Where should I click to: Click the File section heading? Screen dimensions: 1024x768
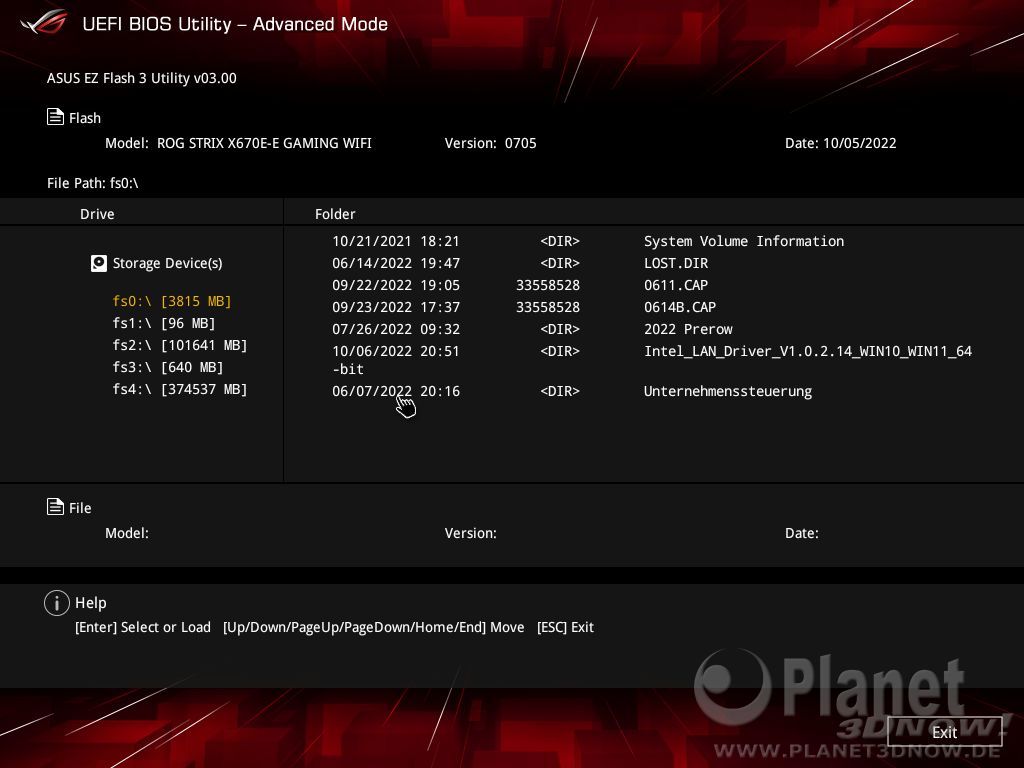pyautogui.click(x=80, y=508)
